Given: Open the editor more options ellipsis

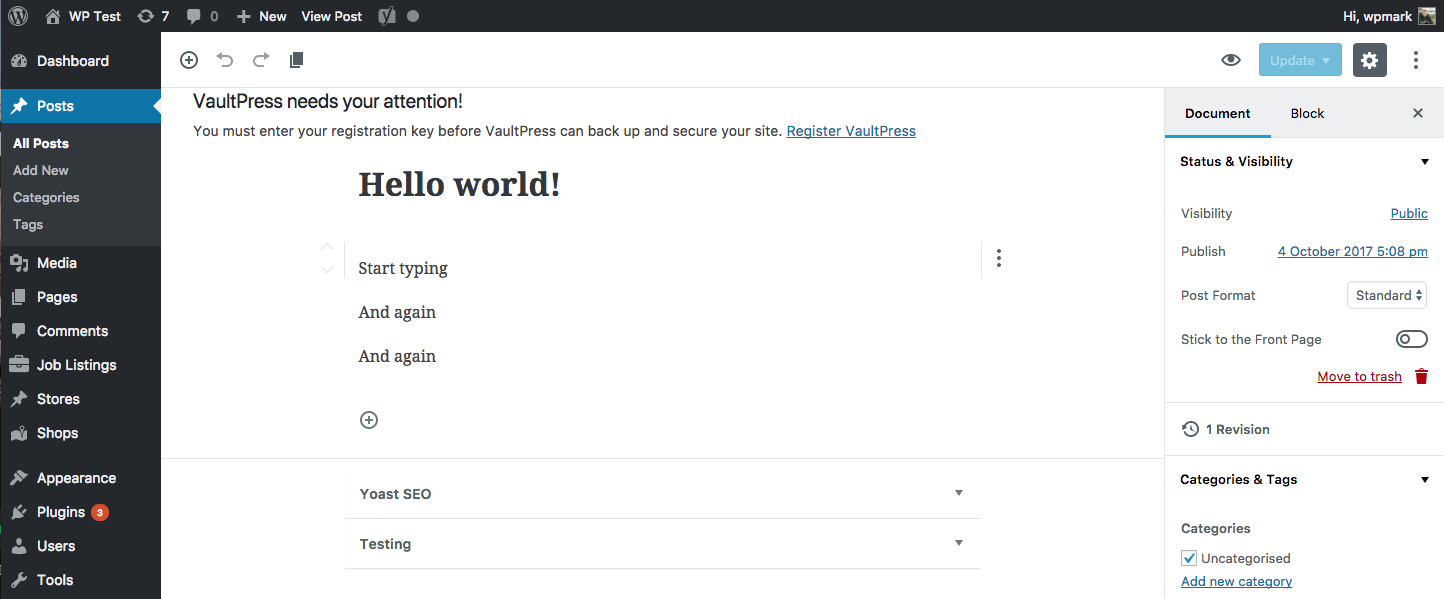Looking at the screenshot, I should (x=1416, y=60).
